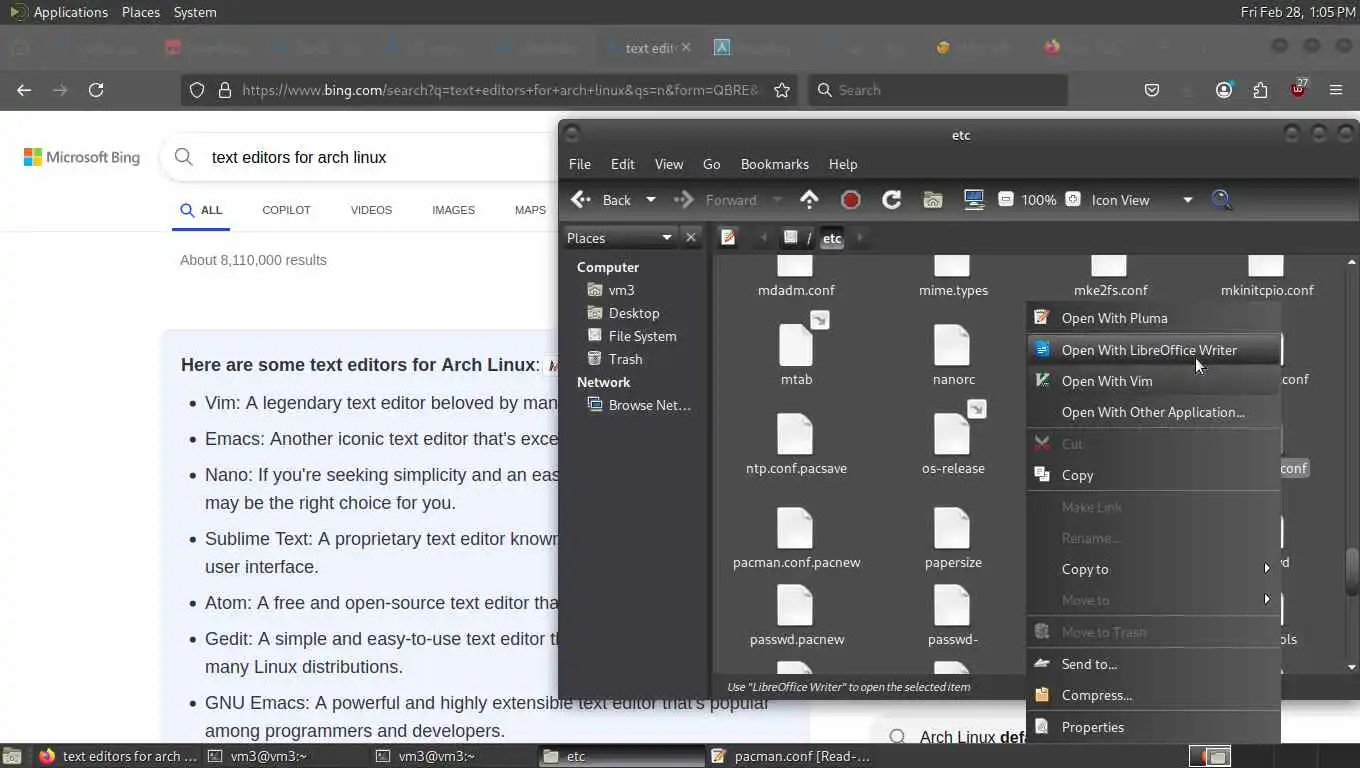This screenshot has height=768, width=1360.
Task: Bookmark this page with the star icon
Action: coord(782,90)
